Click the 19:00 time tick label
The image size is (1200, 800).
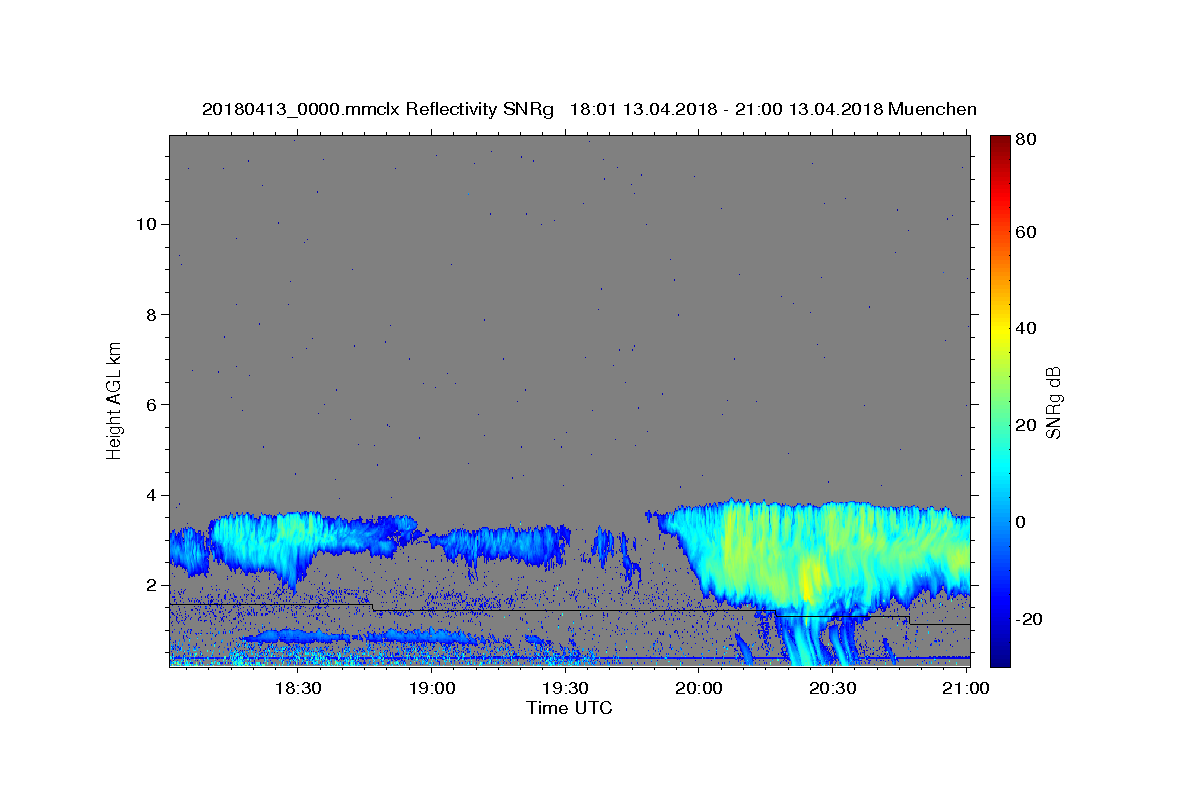click(x=431, y=688)
